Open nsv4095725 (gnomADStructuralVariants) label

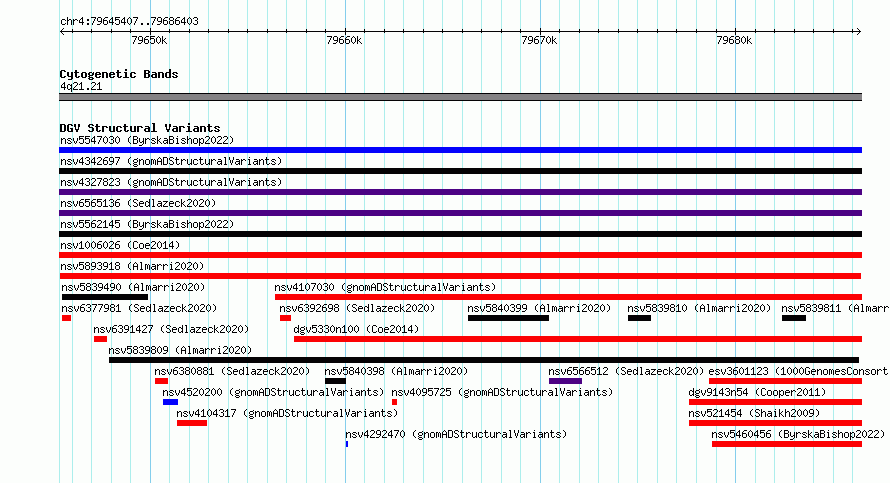502,392
